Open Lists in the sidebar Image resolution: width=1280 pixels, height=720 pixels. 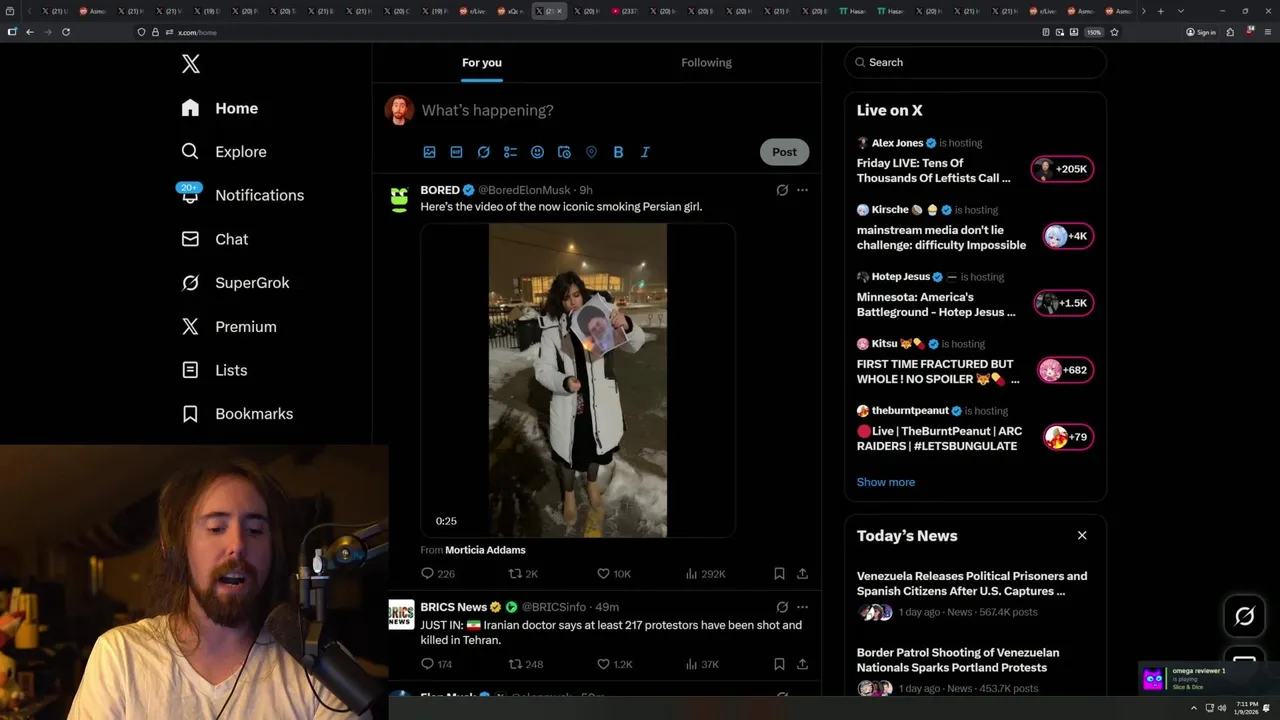pos(214,370)
